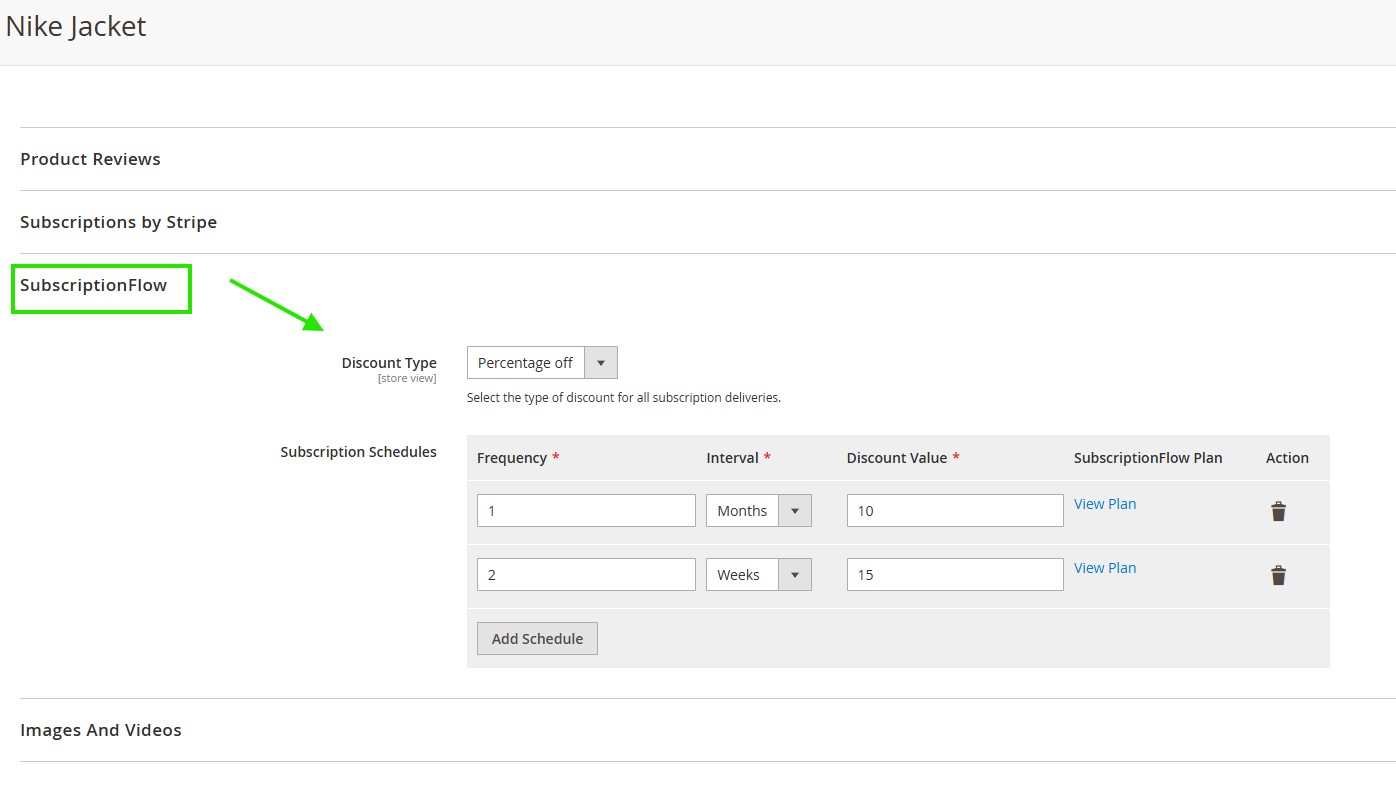Viewport: 1396px width, 787px height.
Task: Open the Weeks interval dropdown
Action: (x=759, y=575)
